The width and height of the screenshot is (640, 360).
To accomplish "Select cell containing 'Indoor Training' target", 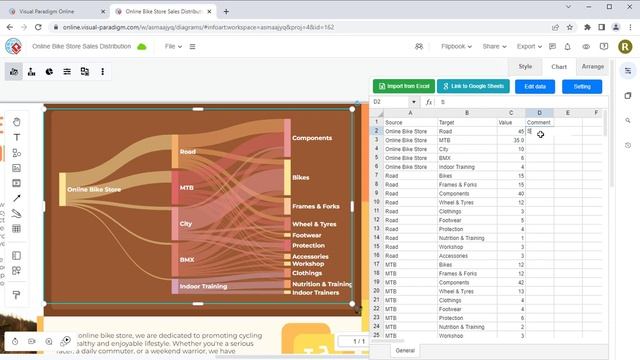I will (467, 167).
